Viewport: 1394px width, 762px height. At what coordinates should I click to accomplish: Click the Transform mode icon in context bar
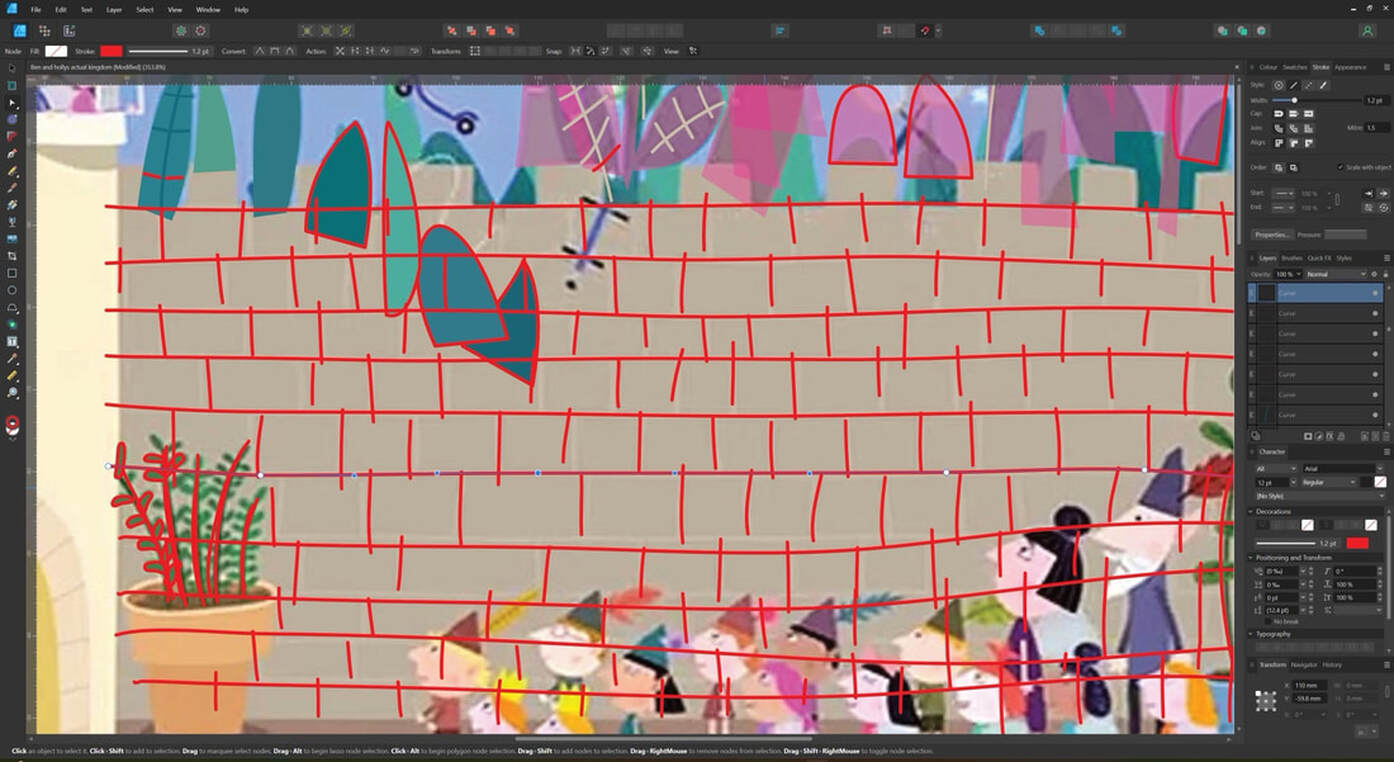(x=475, y=51)
